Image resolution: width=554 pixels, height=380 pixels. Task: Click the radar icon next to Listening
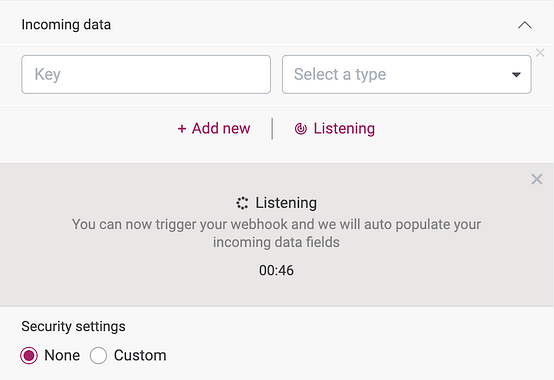pyautogui.click(x=301, y=129)
